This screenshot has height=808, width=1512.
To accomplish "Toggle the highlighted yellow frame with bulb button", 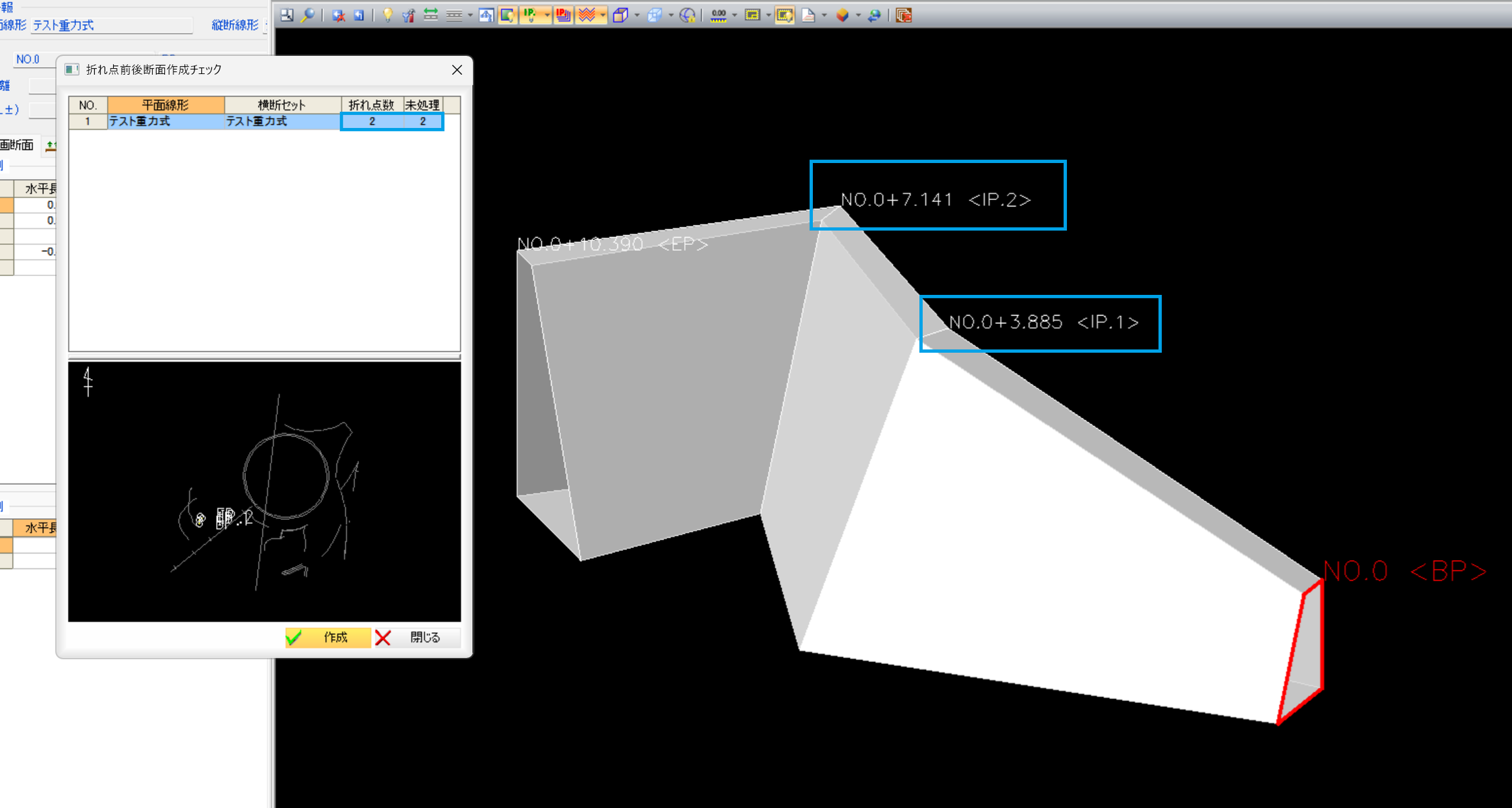I will click(x=785, y=15).
